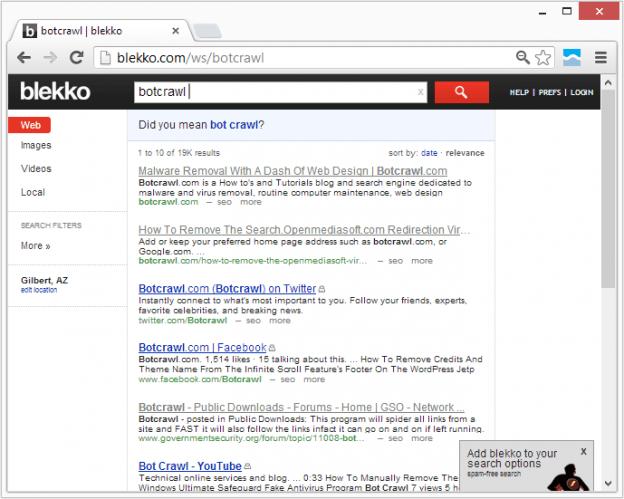Screen dimensions: 624x499
Task: Click seo under facebook.com/Botcrawl
Action: 288,380
